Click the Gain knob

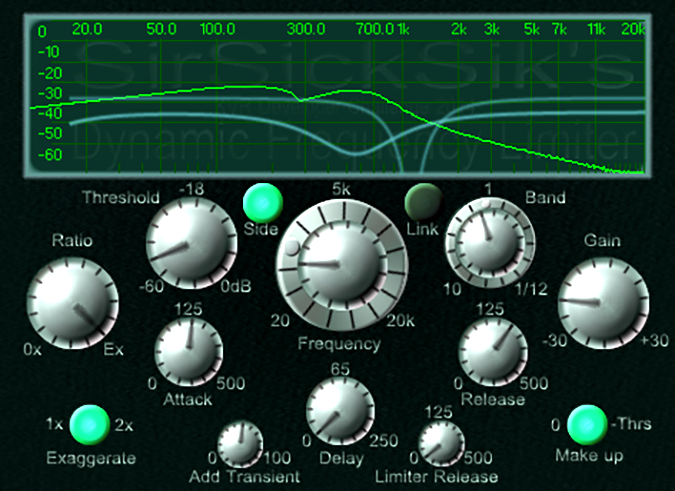[x=603, y=303]
